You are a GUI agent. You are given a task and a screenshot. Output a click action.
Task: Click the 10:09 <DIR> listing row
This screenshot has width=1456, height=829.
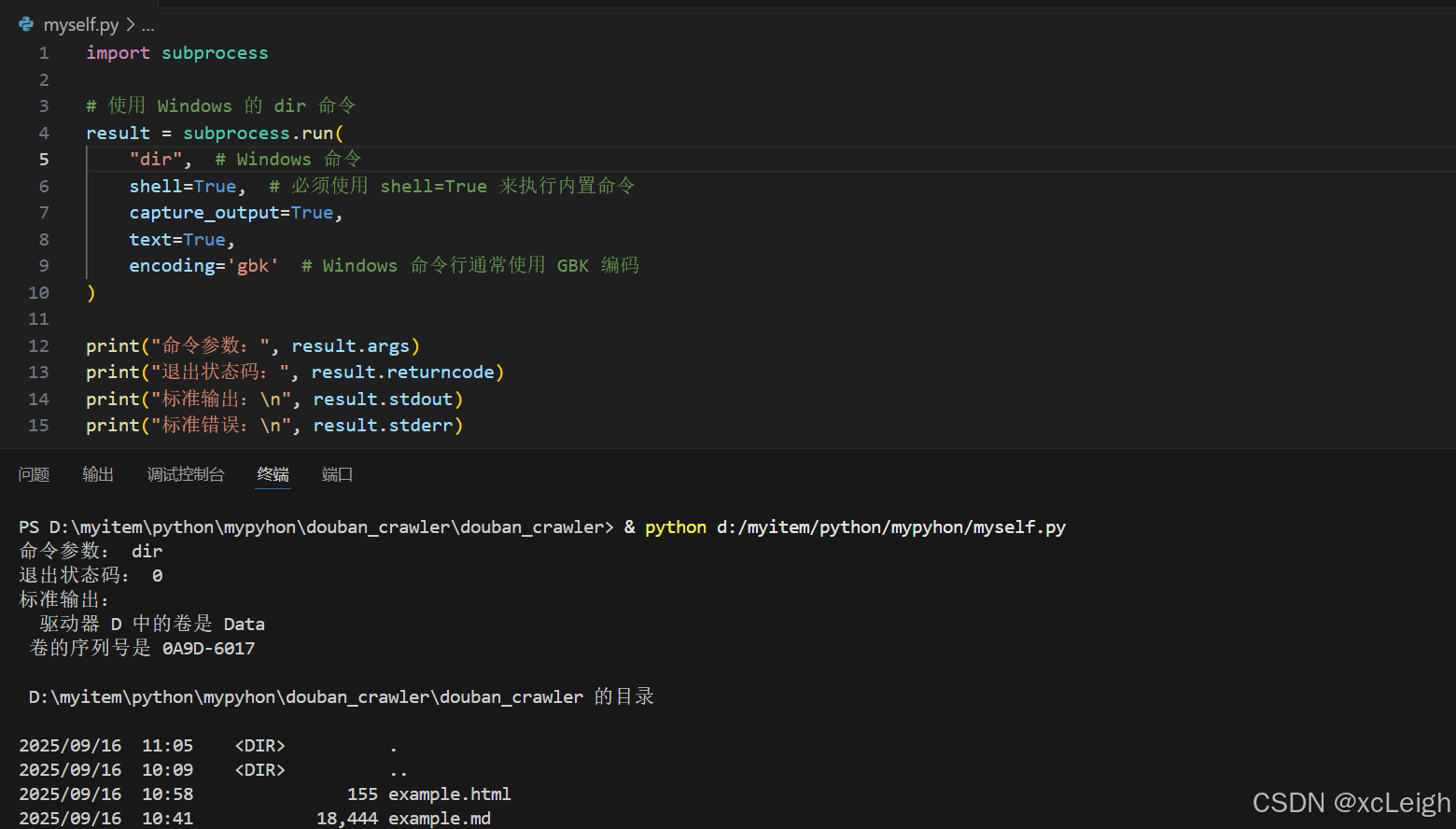(x=213, y=770)
